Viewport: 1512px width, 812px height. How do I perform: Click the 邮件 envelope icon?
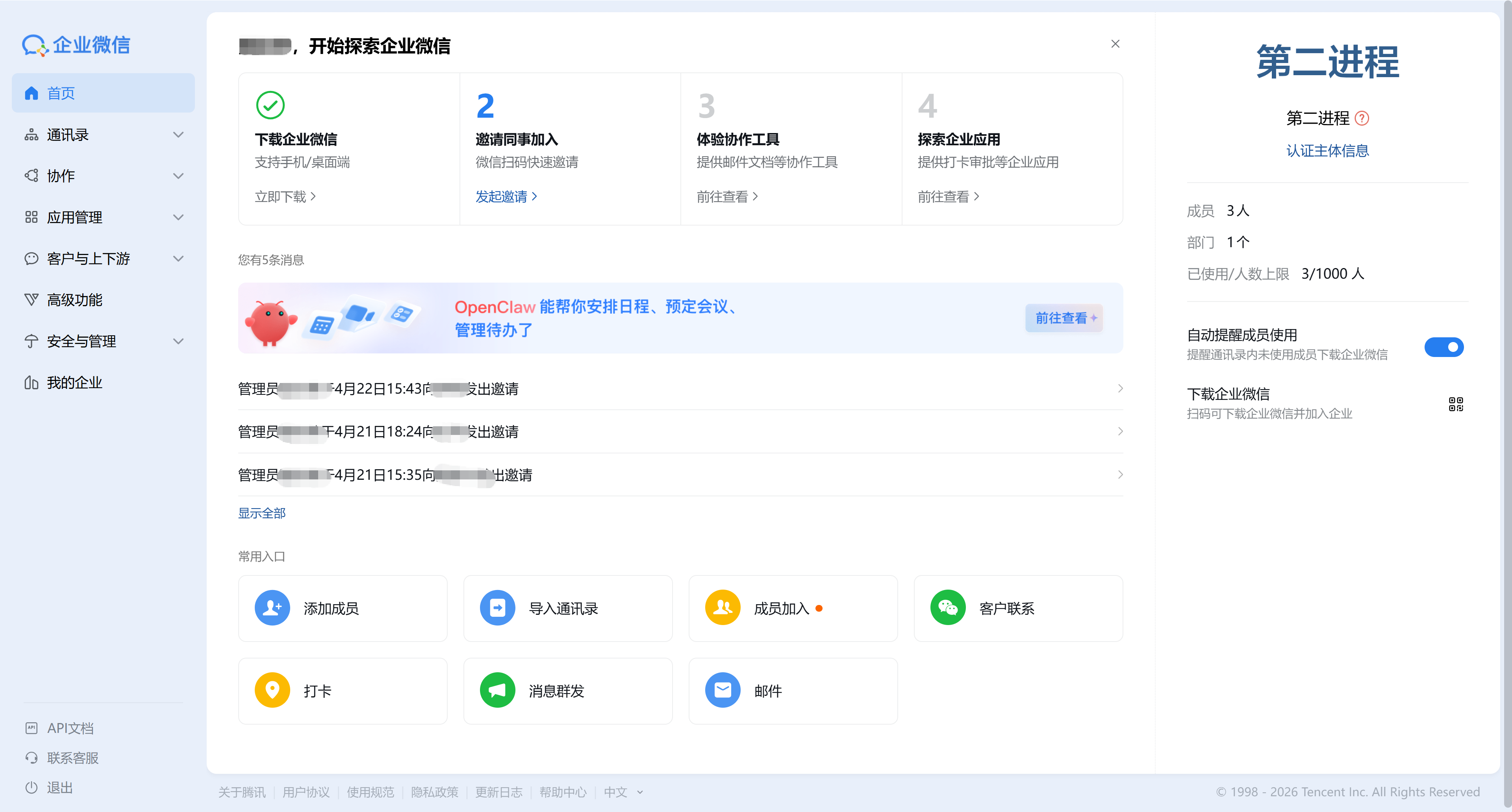pos(723,690)
